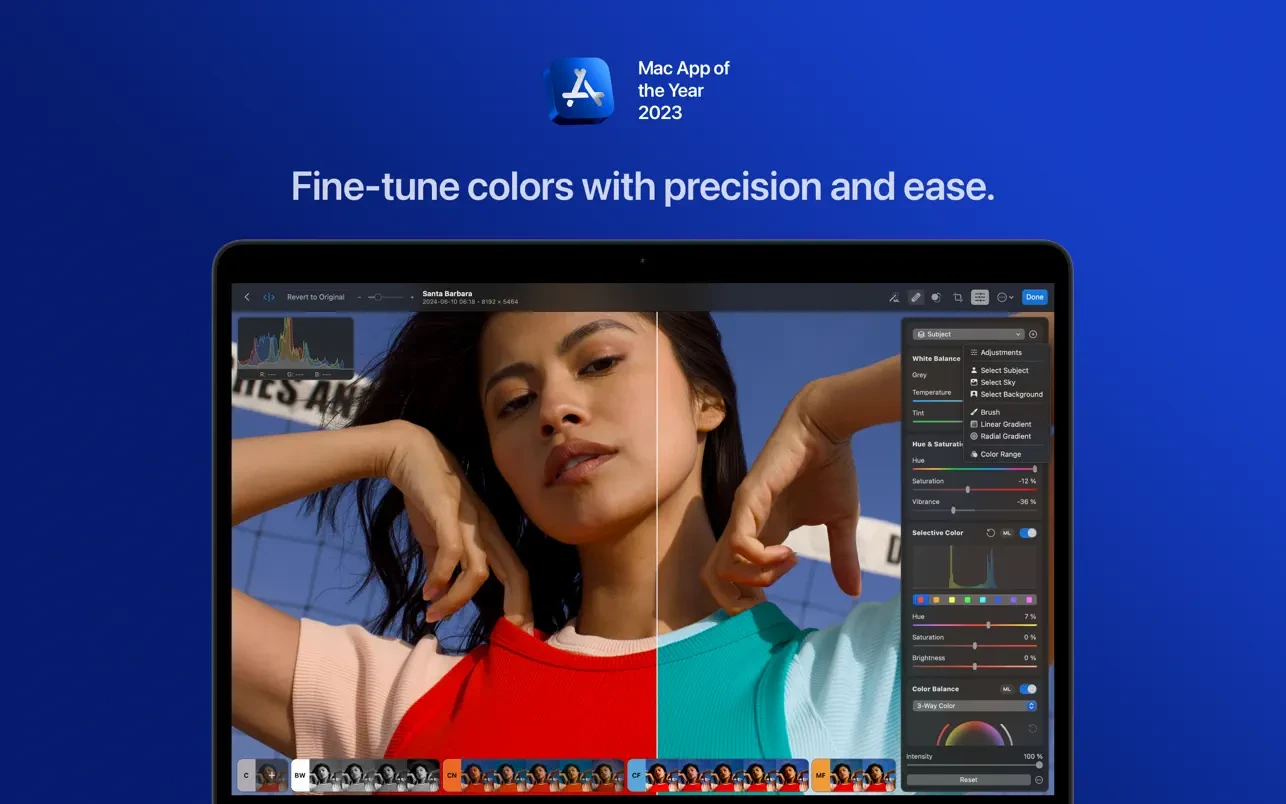This screenshot has width=1286, height=804.
Task: Choose the Brush masking tool
Action: (x=990, y=411)
